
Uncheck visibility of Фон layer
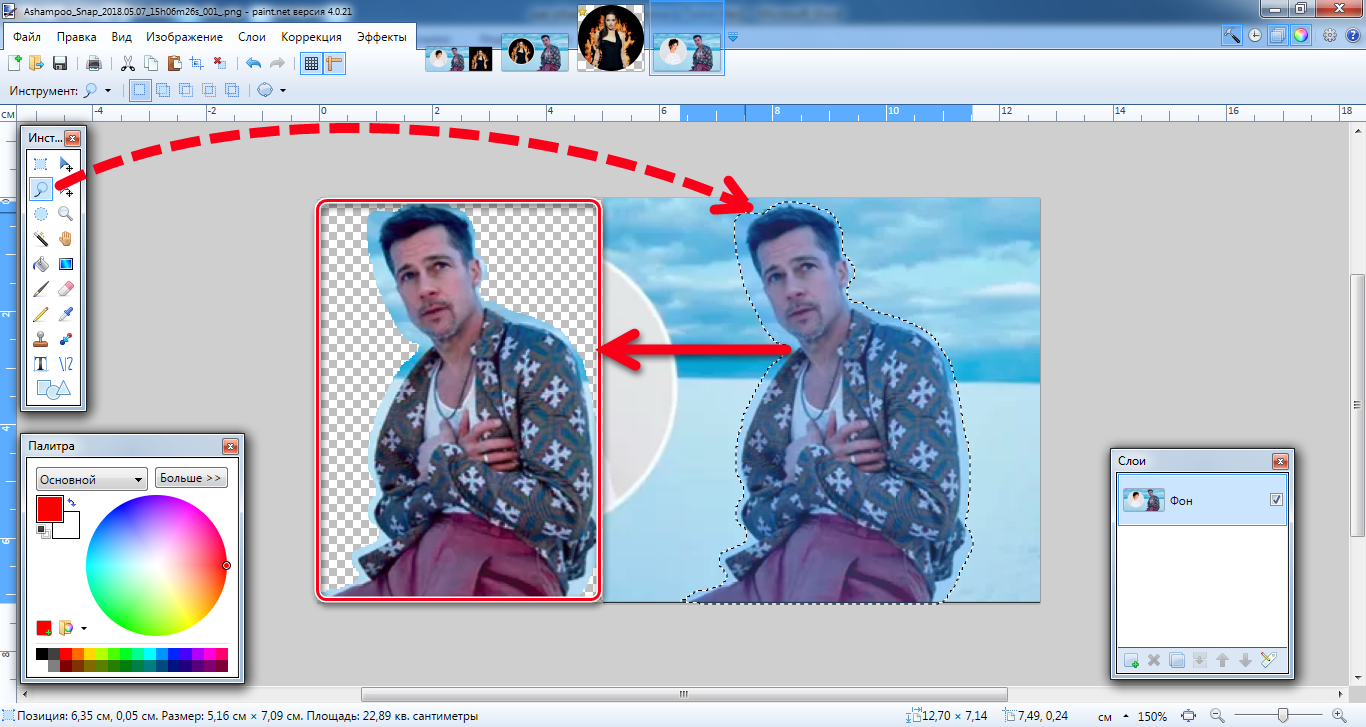1276,500
